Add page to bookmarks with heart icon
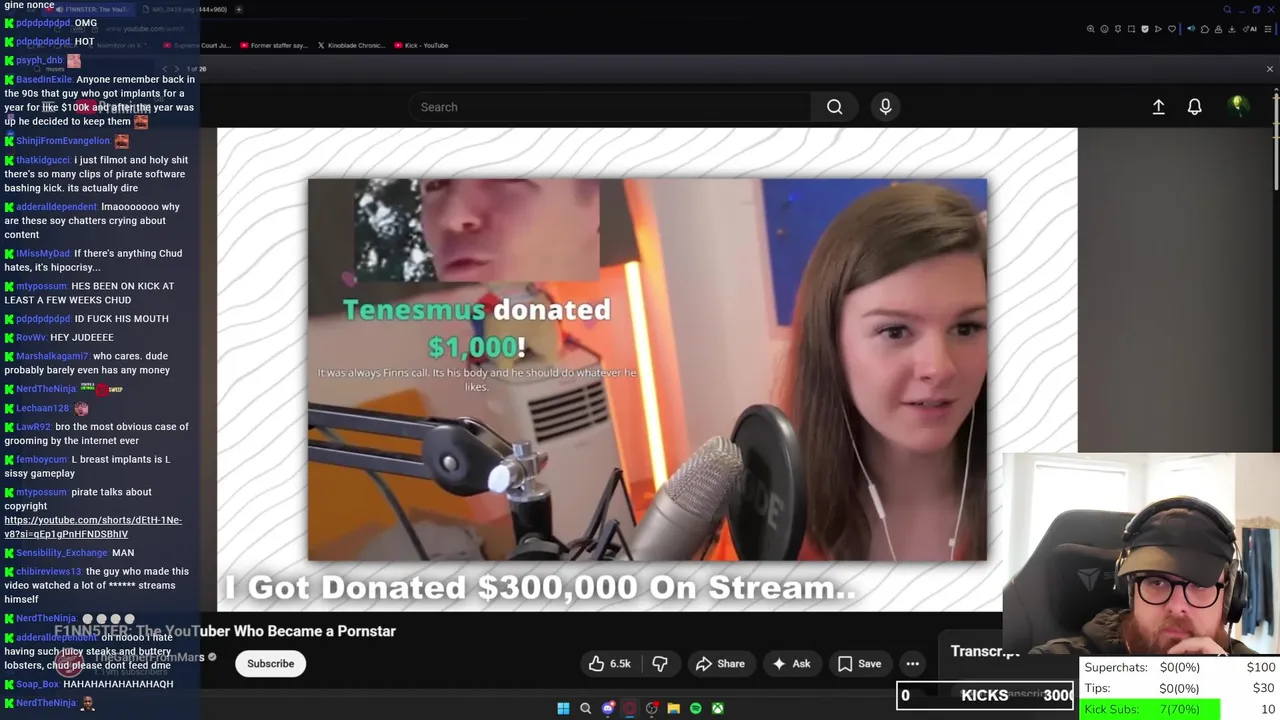Screen dimensions: 1280x720 pyautogui.click(x=1172, y=29)
